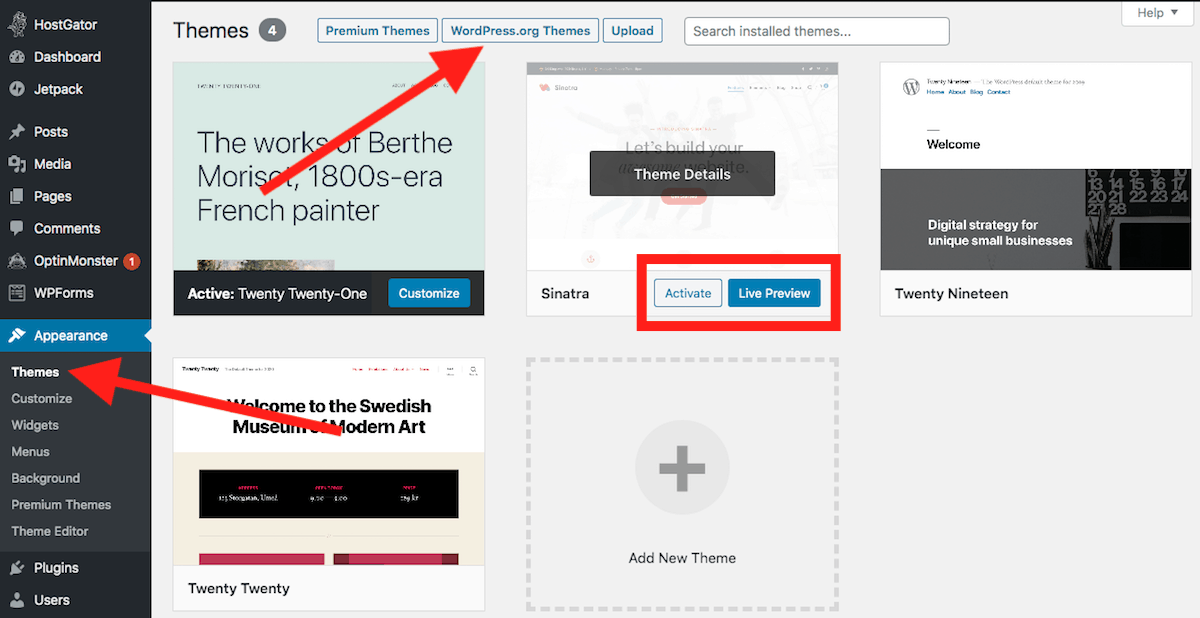Click the Upload themes button
1200x618 pixels.
coord(632,30)
